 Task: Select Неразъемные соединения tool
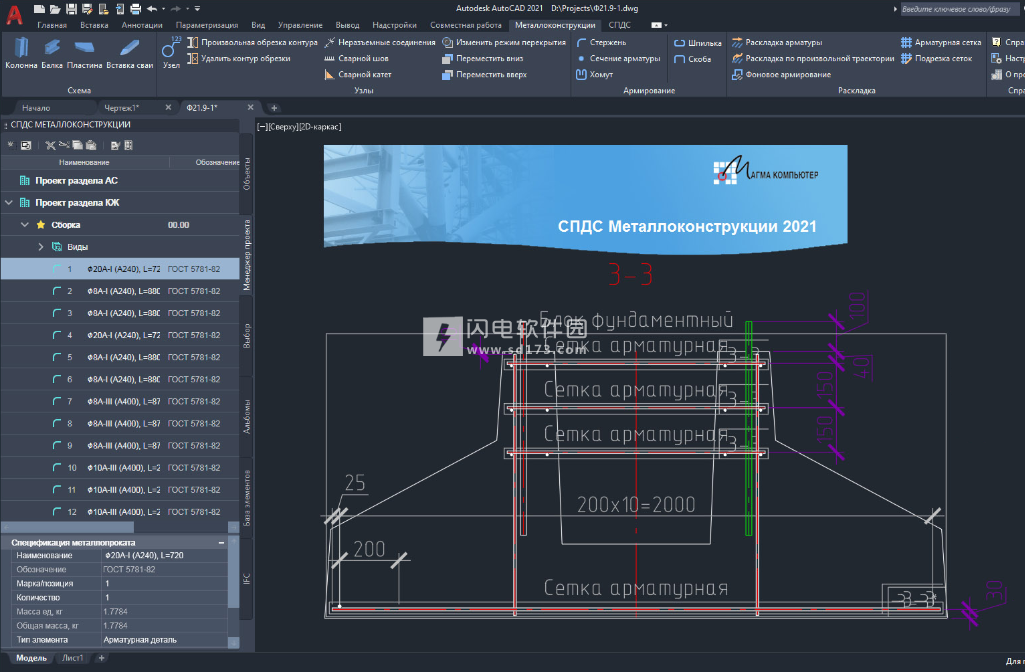point(380,42)
